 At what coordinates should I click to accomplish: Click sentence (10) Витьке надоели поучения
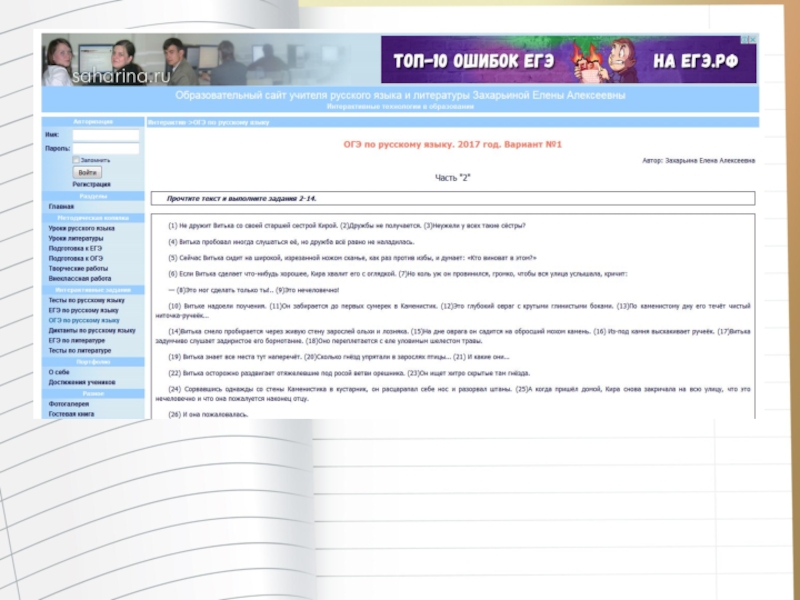click(217, 306)
